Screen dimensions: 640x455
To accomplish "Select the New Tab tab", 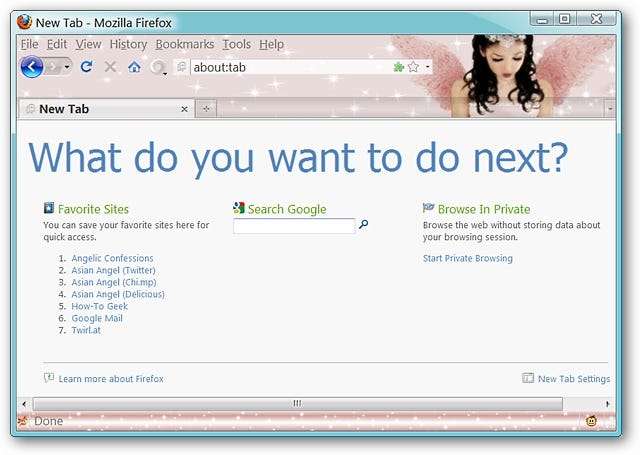I will pyautogui.click(x=107, y=109).
